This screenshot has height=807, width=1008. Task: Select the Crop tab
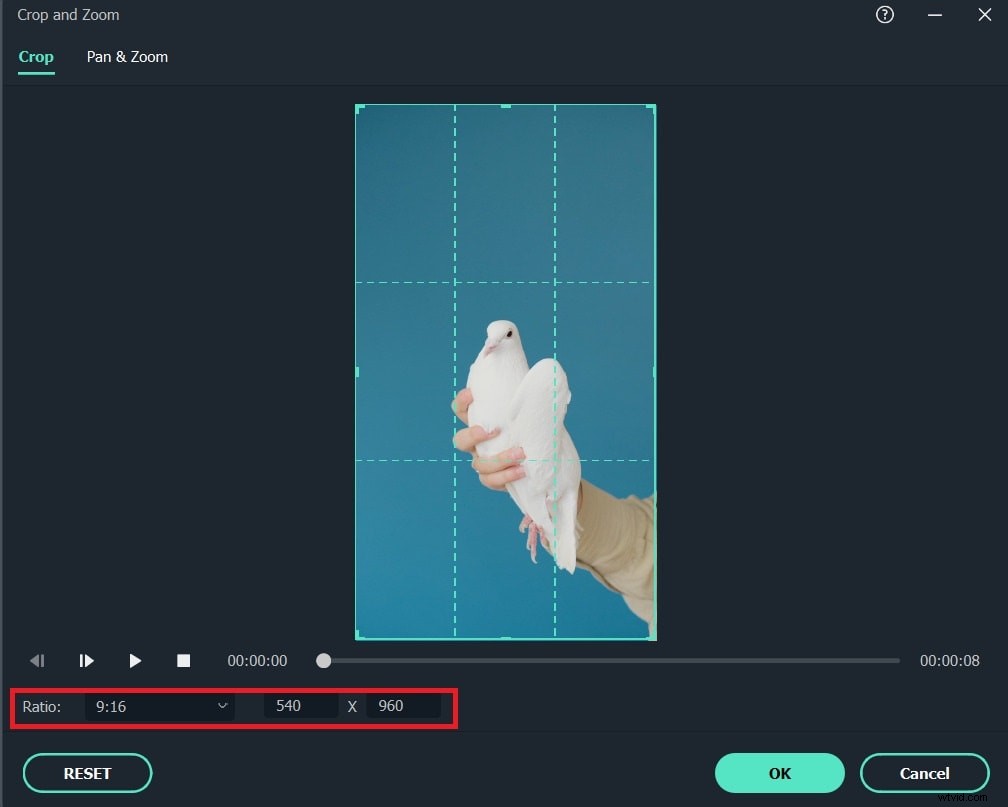36,57
